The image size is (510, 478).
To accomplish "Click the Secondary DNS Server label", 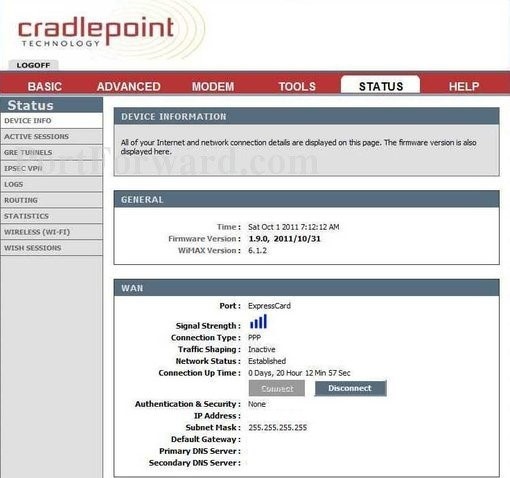I will click(195, 463).
